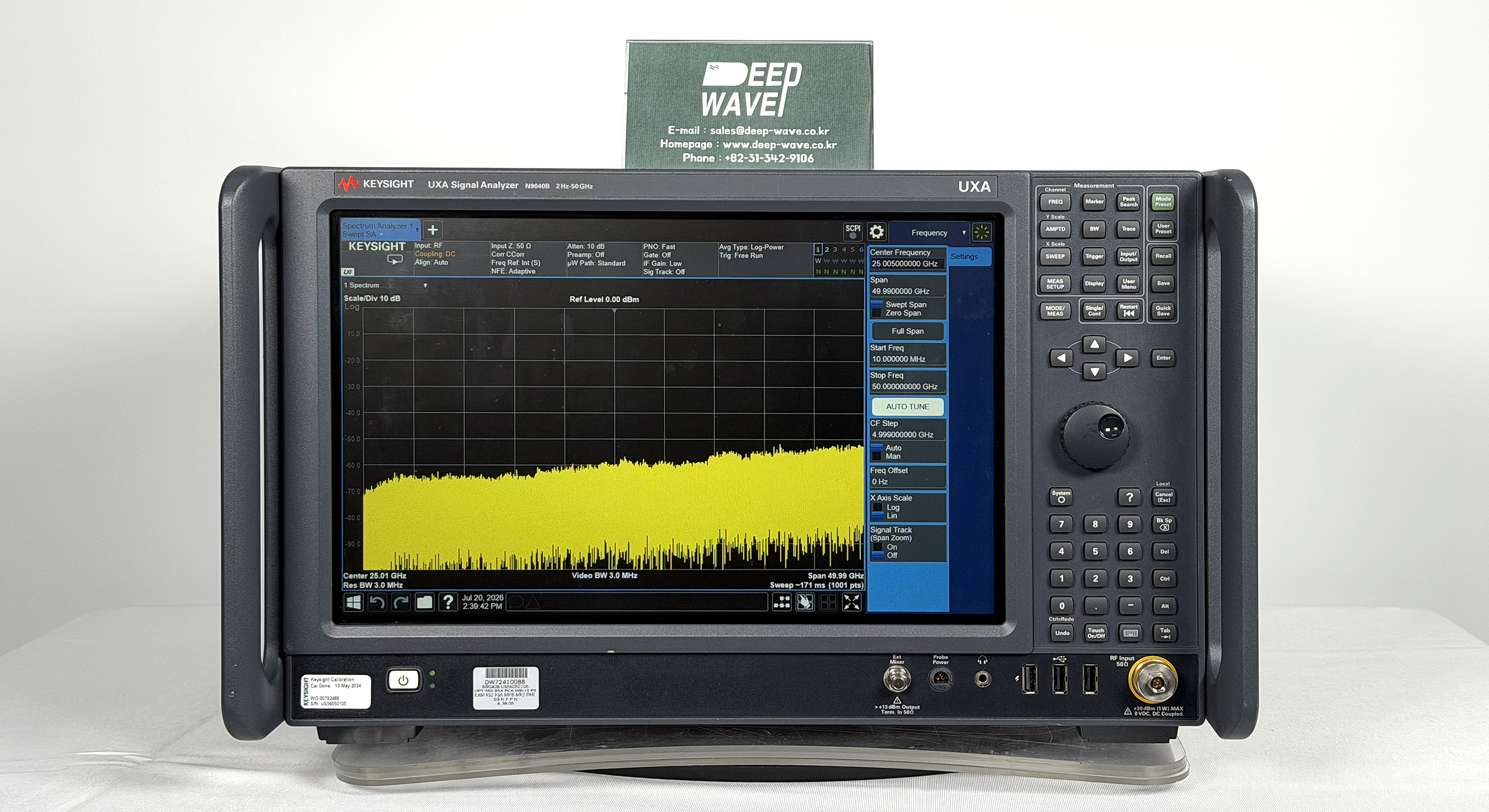Screen dimensions: 1489x812
Task: Tap the sweep control icon under KEYSIGHT logo
Action: (395, 259)
